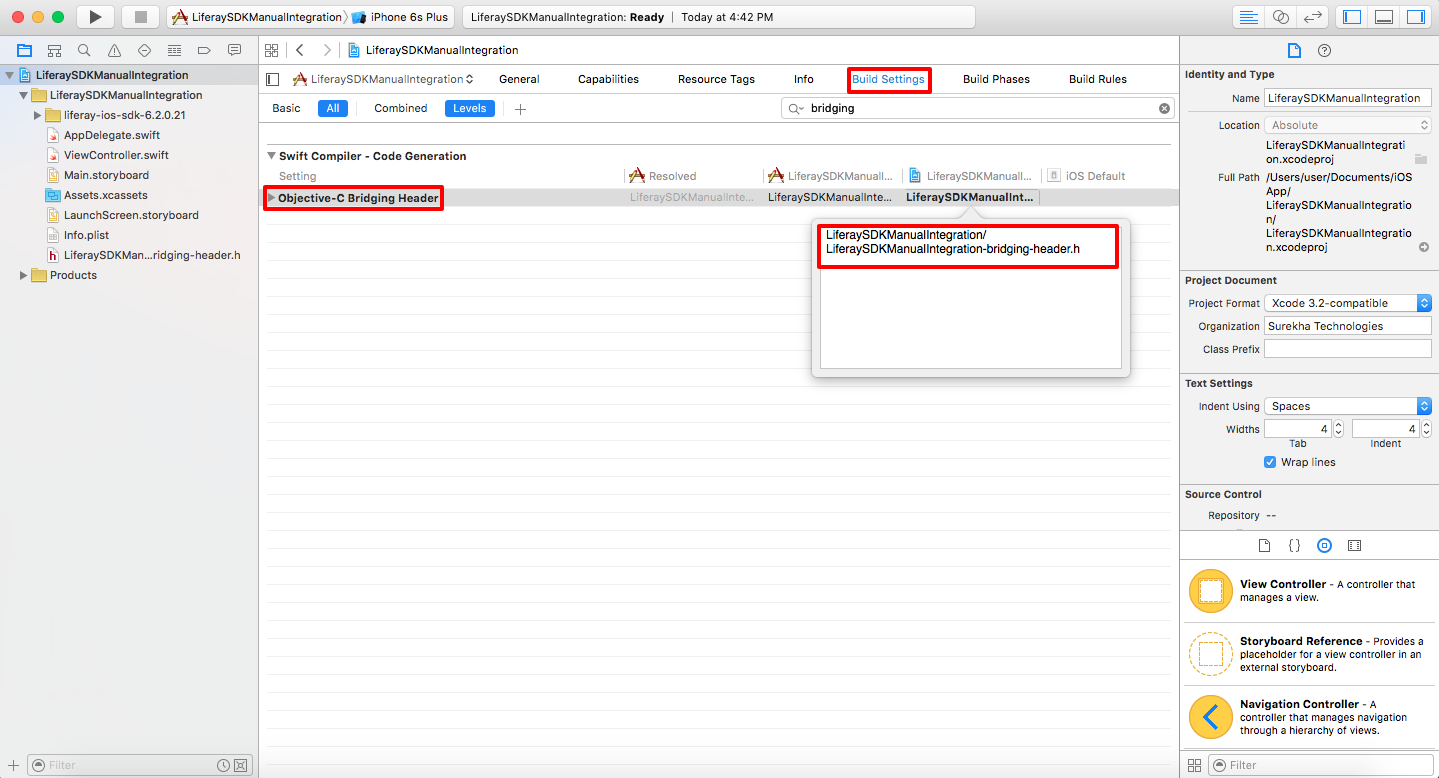Open the Build Phases tab
Image resolution: width=1439 pixels, height=778 pixels.
[996, 79]
